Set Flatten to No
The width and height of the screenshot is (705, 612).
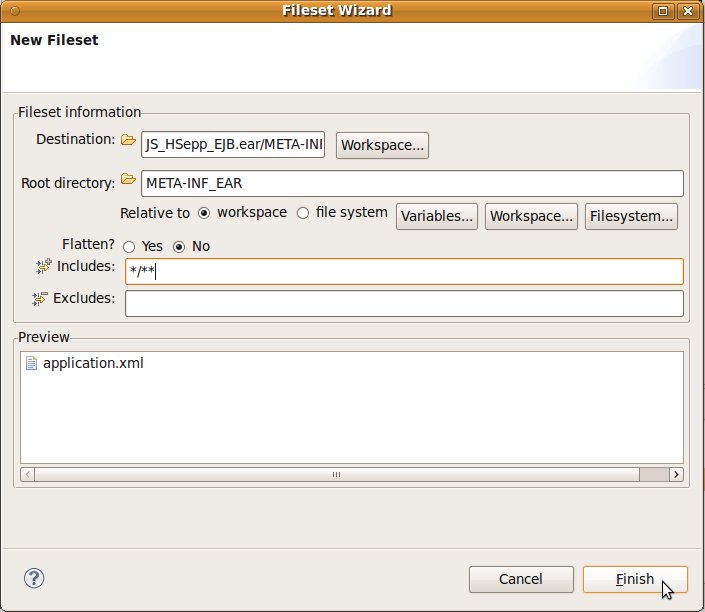(180, 247)
